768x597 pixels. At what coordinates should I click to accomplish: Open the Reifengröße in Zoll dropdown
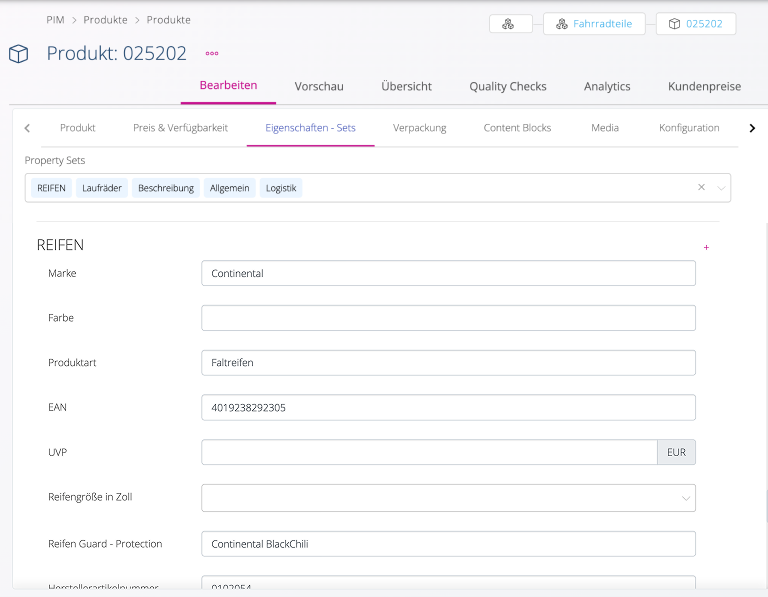[x=448, y=498]
